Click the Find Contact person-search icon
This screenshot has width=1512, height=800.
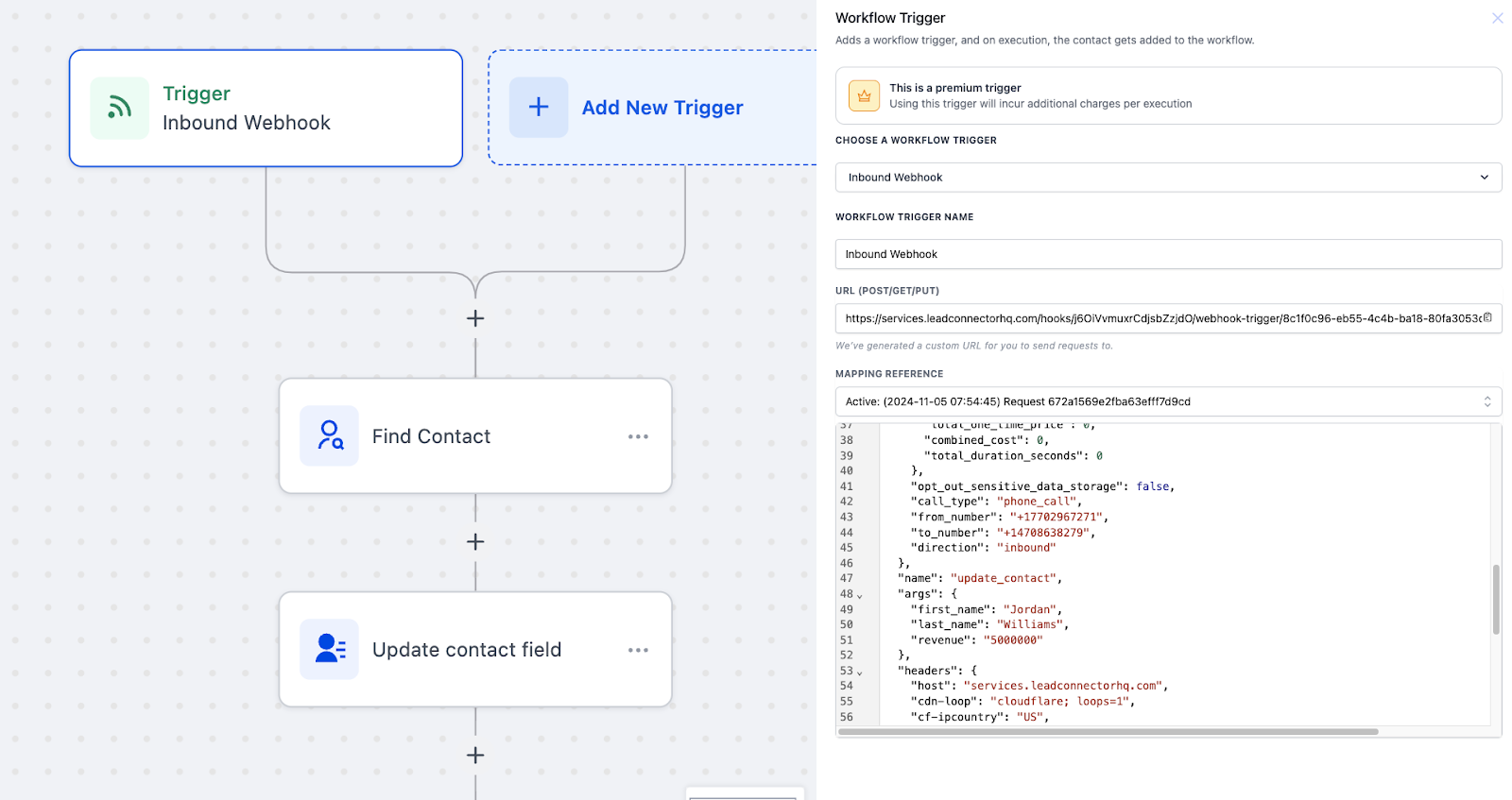click(x=329, y=435)
